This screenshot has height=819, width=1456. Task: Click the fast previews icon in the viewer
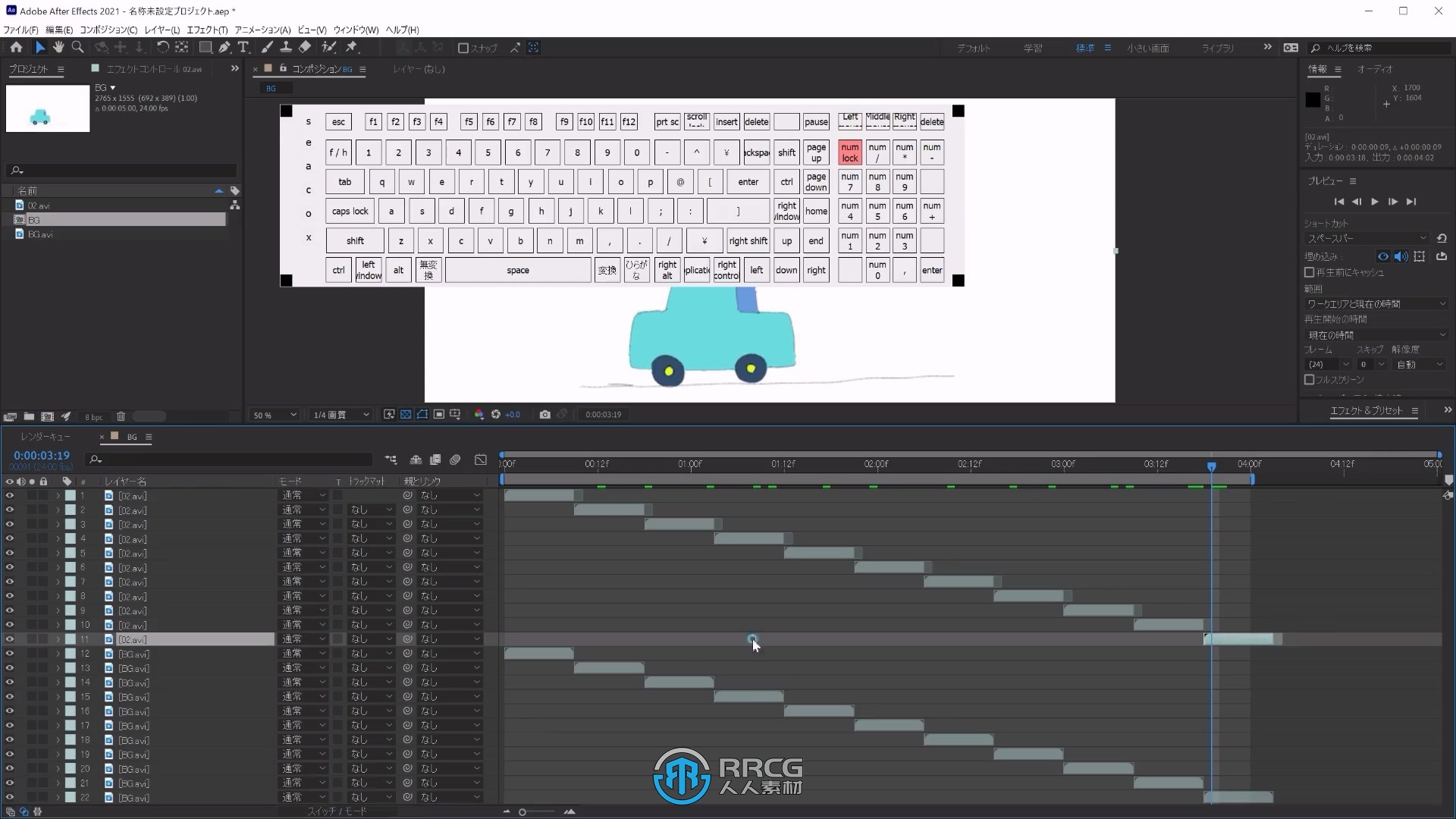pyautogui.click(x=389, y=415)
